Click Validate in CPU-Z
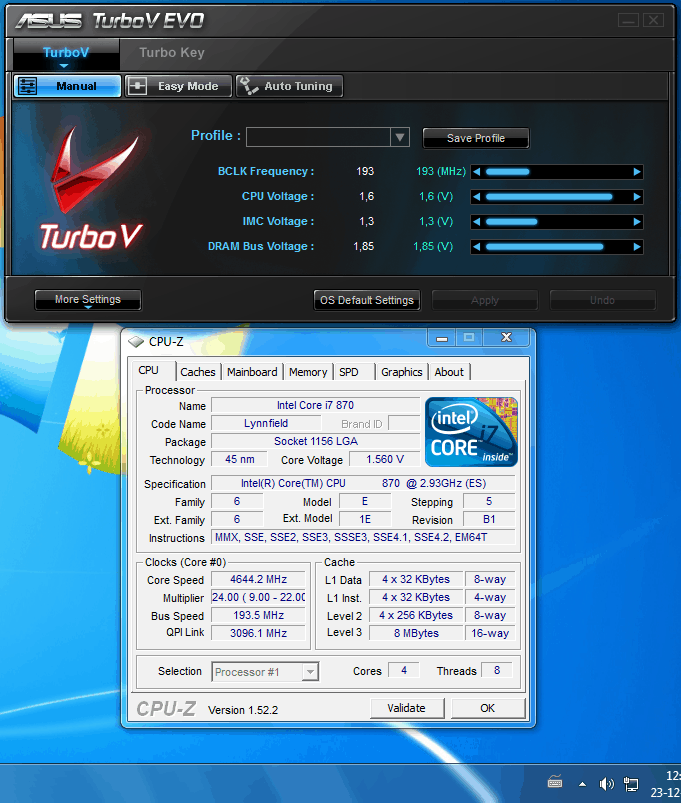The image size is (681, 803). click(407, 708)
